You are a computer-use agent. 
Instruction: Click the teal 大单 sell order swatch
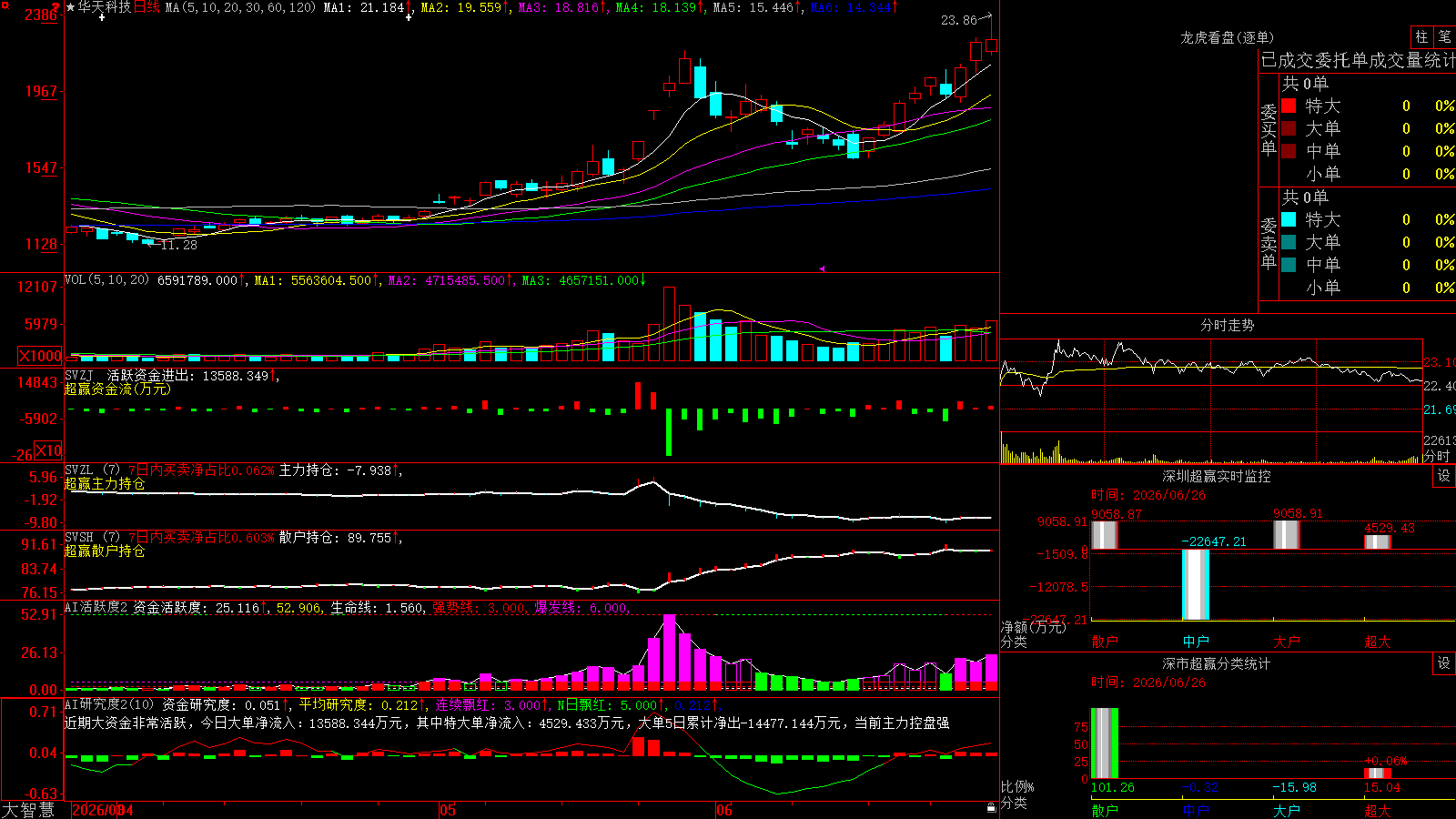coord(1289,242)
